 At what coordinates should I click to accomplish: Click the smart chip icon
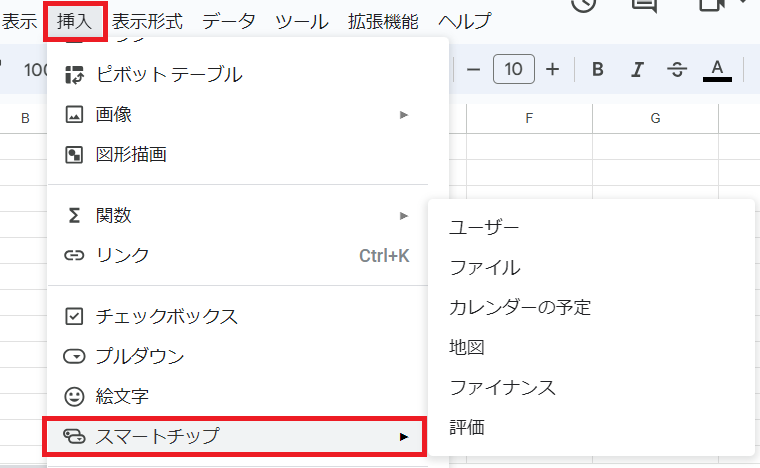pos(74,436)
